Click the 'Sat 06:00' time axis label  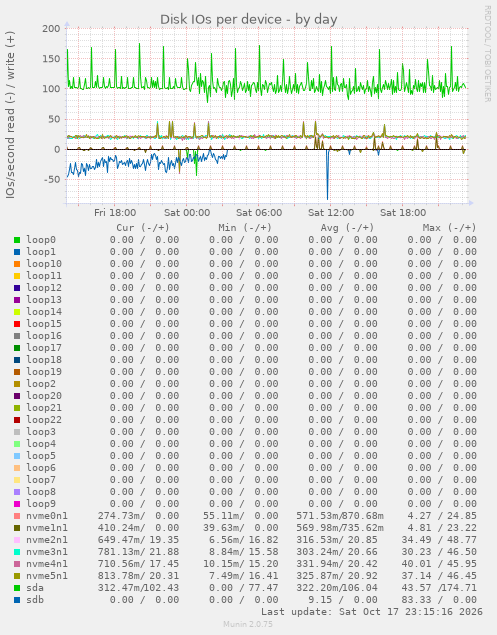tap(259, 213)
